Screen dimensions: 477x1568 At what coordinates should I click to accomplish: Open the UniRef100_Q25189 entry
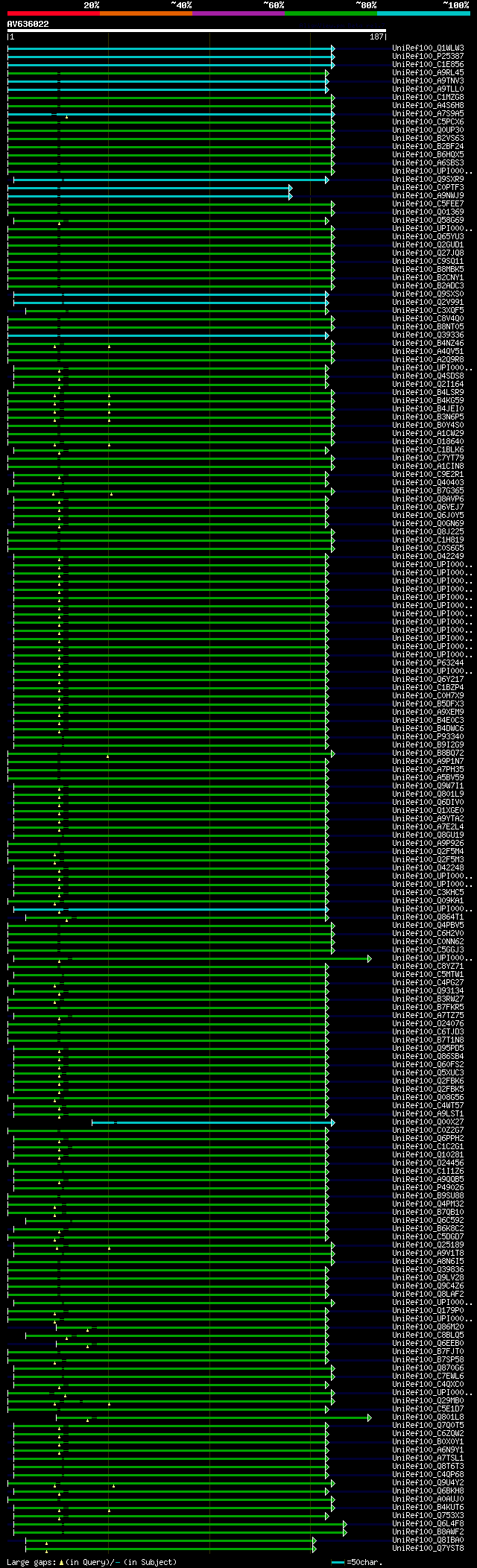tap(429, 1245)
